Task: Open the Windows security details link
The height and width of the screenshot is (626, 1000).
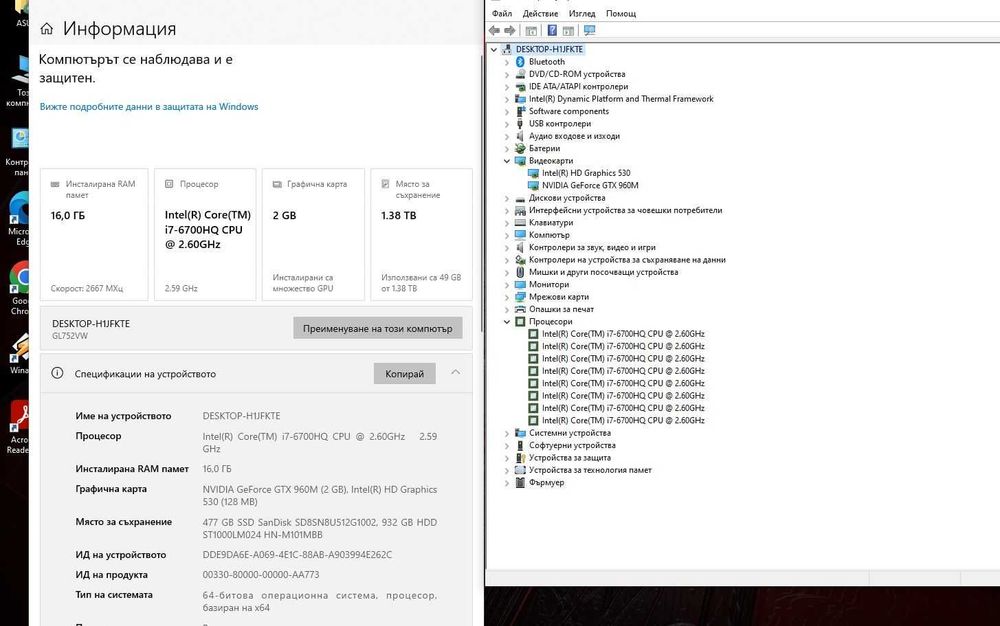Action: (x=149, y=106)
